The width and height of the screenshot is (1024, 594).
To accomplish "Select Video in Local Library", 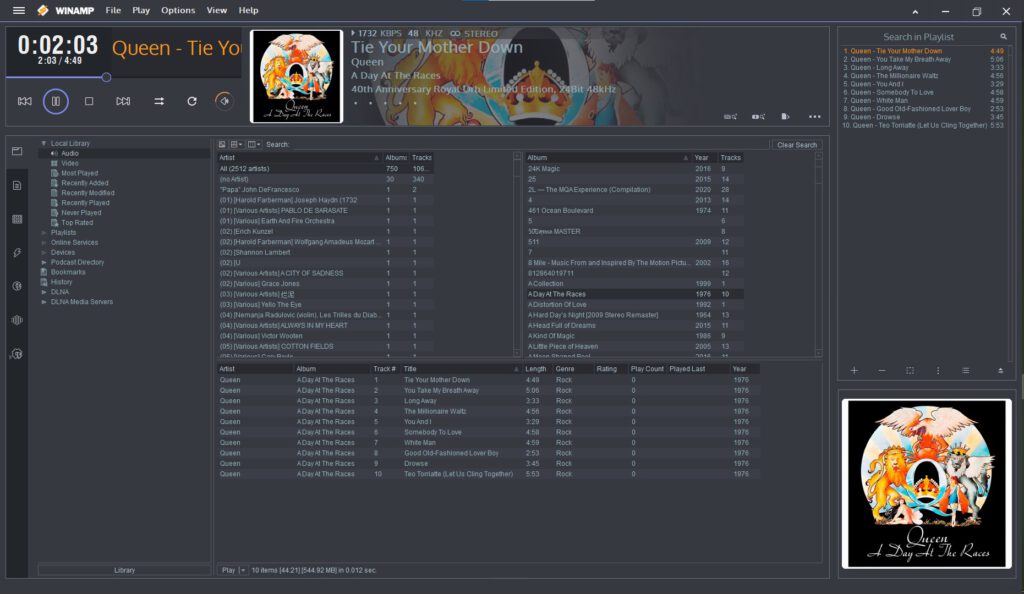I will coord(70,163).
